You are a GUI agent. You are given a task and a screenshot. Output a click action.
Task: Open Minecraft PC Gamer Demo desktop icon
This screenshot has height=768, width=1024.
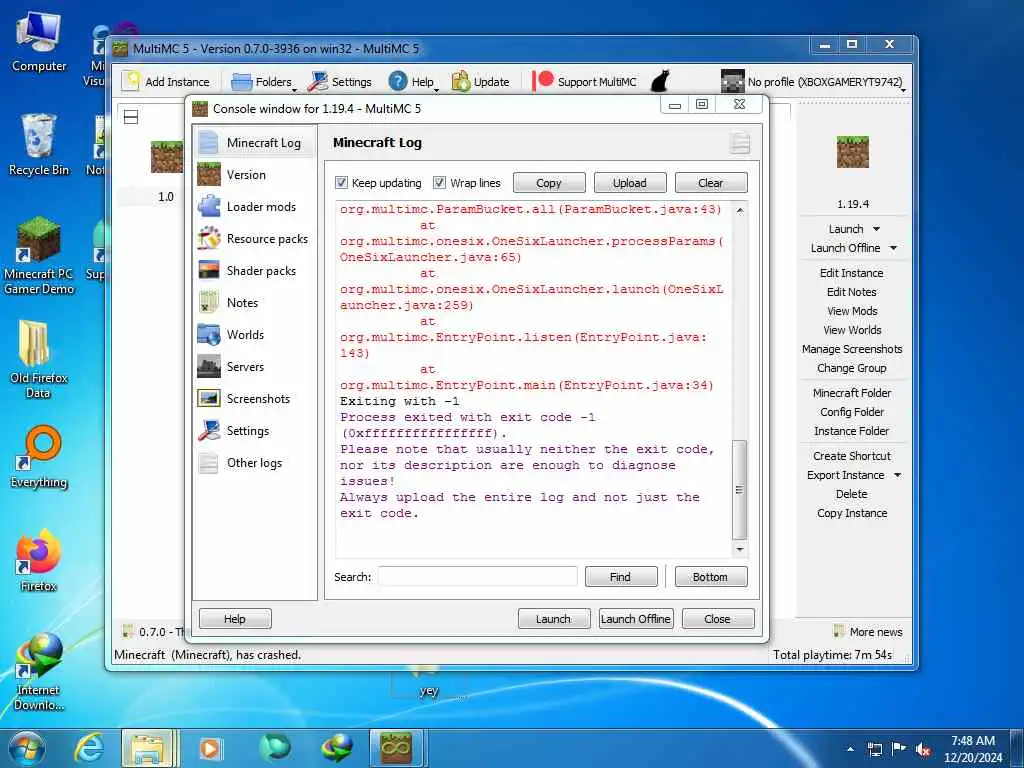(x=39, y=255)
